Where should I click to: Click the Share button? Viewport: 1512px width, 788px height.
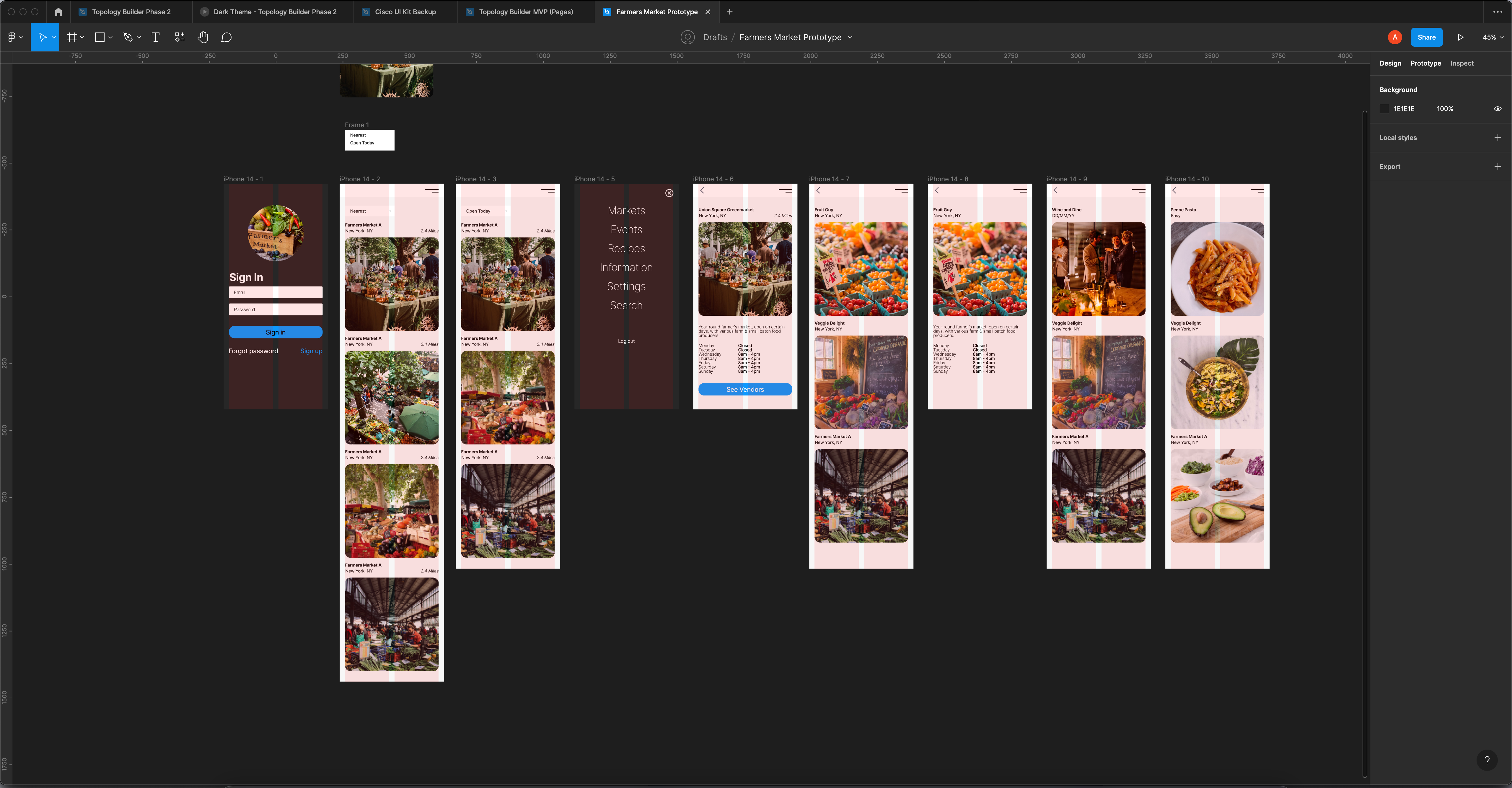coord(1426,37)
